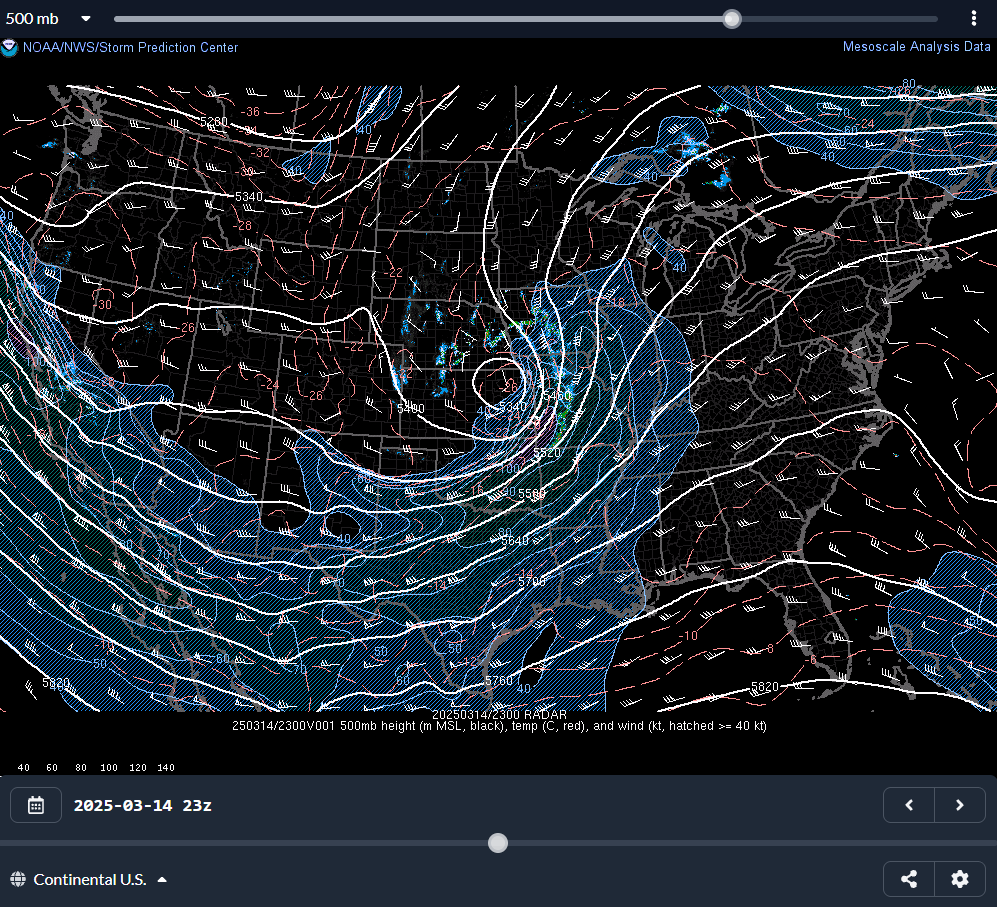Click the 20250314/2300 RADAR label
Screen dimensions: 997x907
(499, 714)
